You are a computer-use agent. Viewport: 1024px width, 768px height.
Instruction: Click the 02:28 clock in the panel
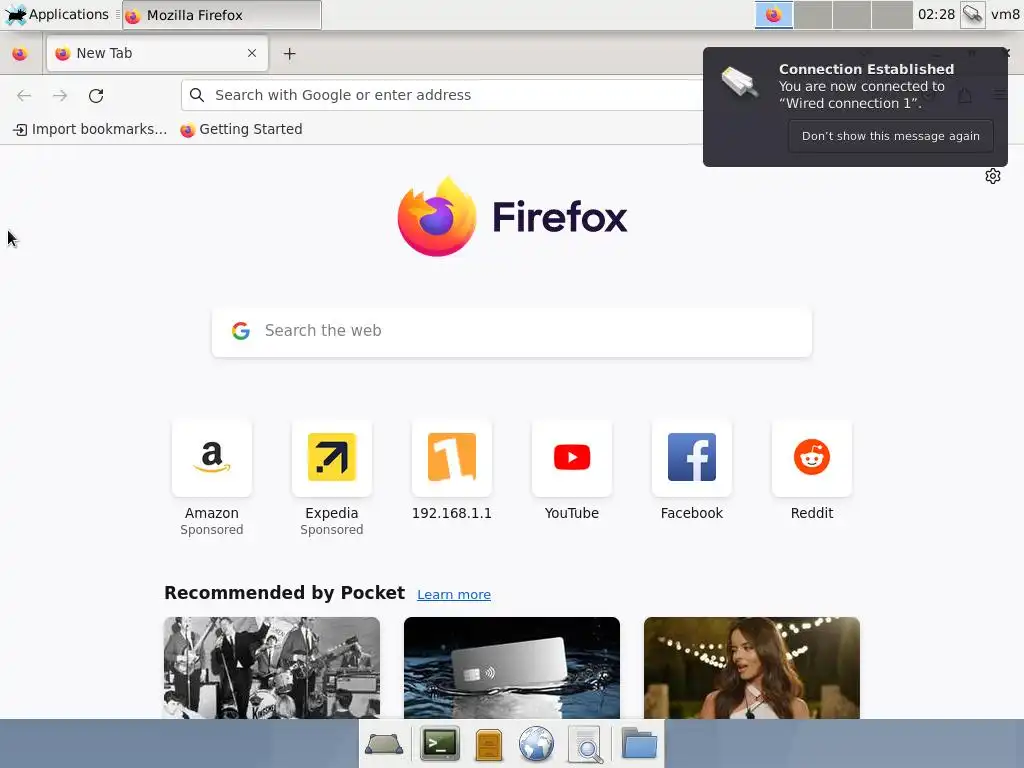pos(936,14)
